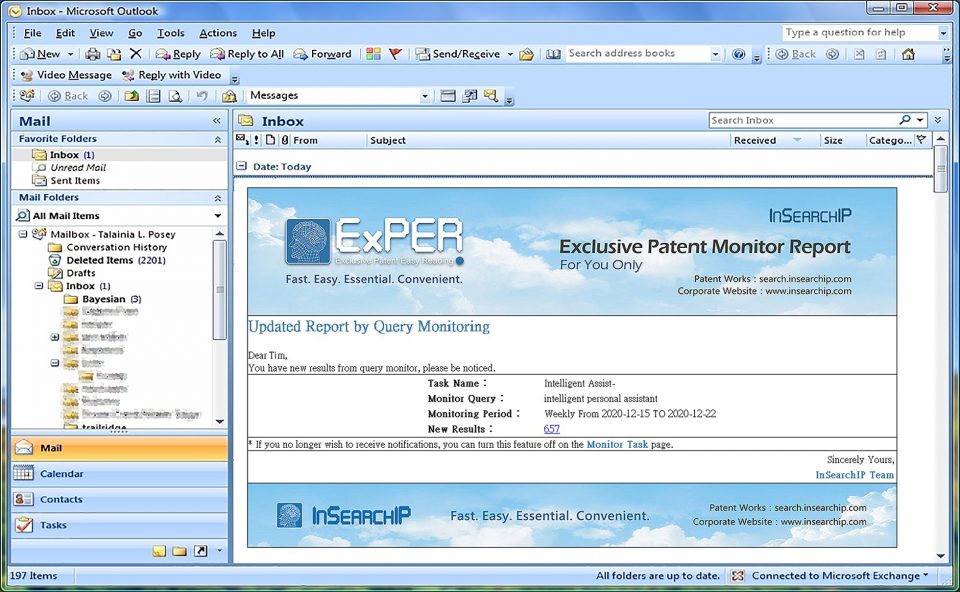Open Folder List with the small folder icon
This screenshot has width=960, height=592.
pyautogui.click(x=179, y=551)
